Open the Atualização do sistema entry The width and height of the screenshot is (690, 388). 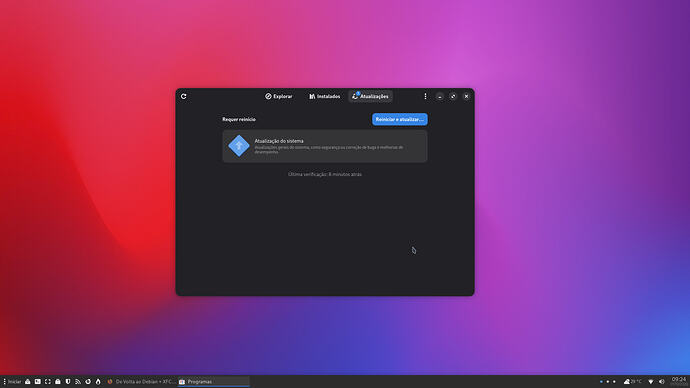(x=325, y=146)
